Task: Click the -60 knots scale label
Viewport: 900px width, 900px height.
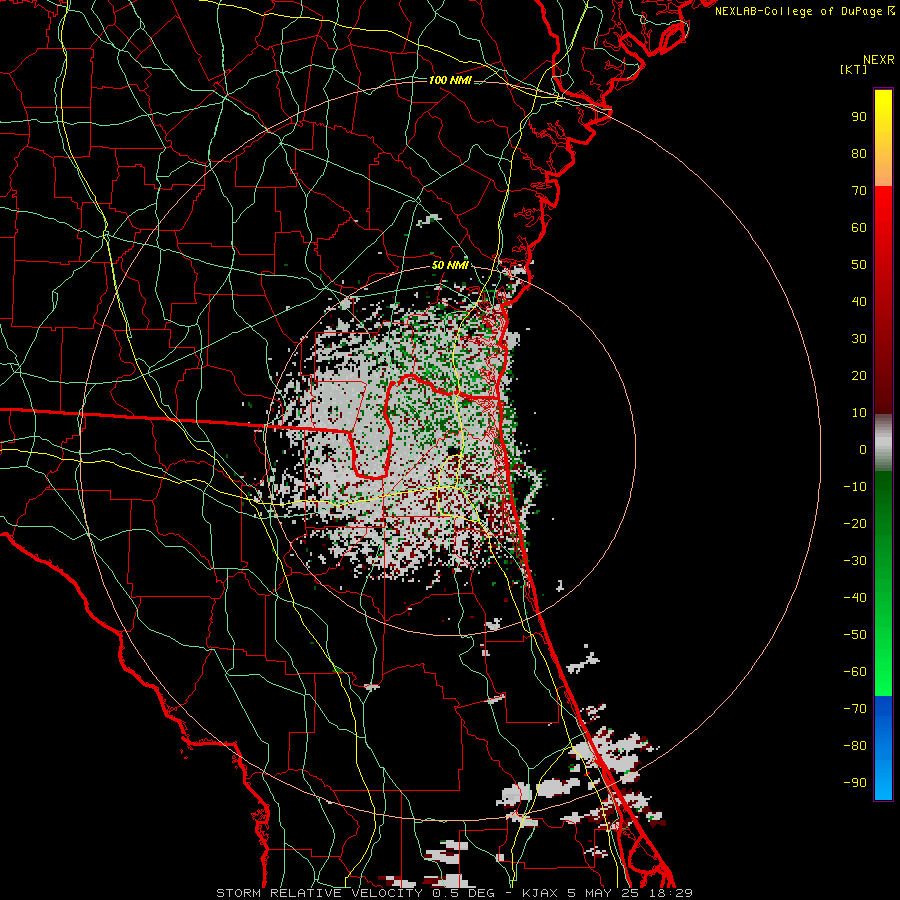Action: tap(855, 672)
